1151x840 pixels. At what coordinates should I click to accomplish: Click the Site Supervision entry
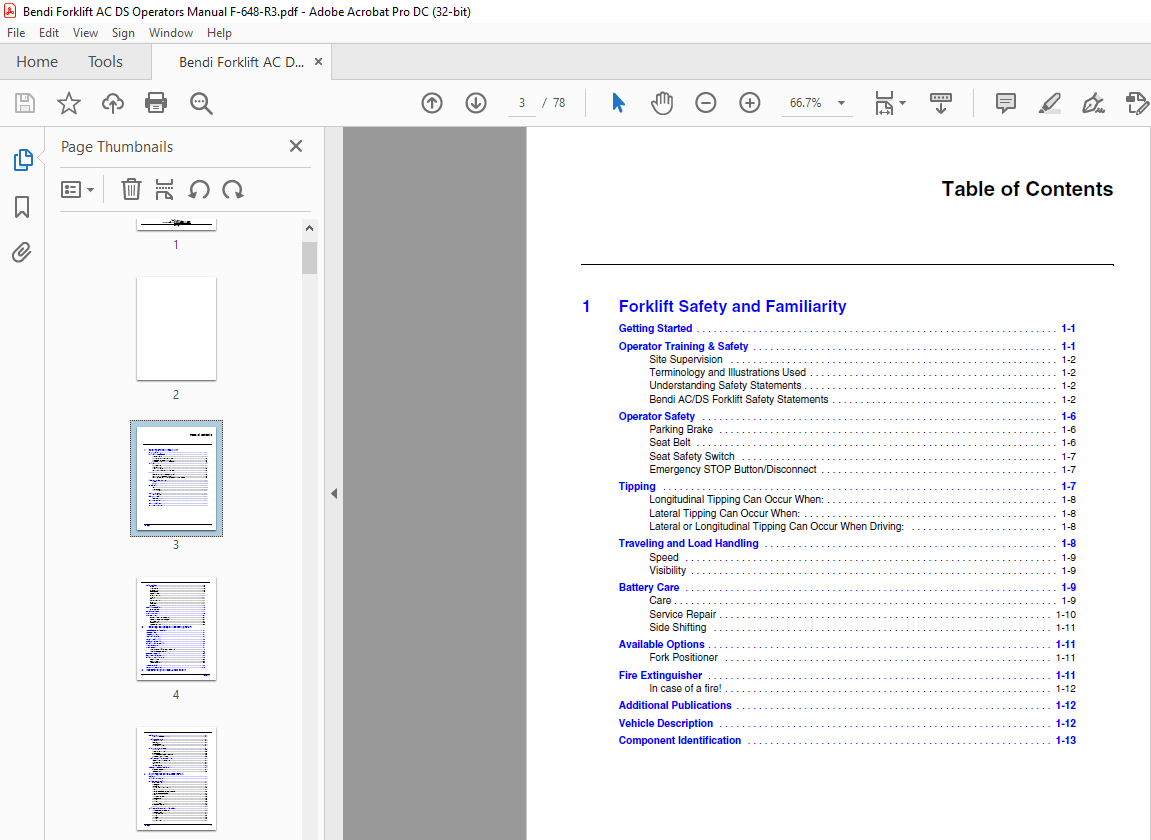(686, 359)
